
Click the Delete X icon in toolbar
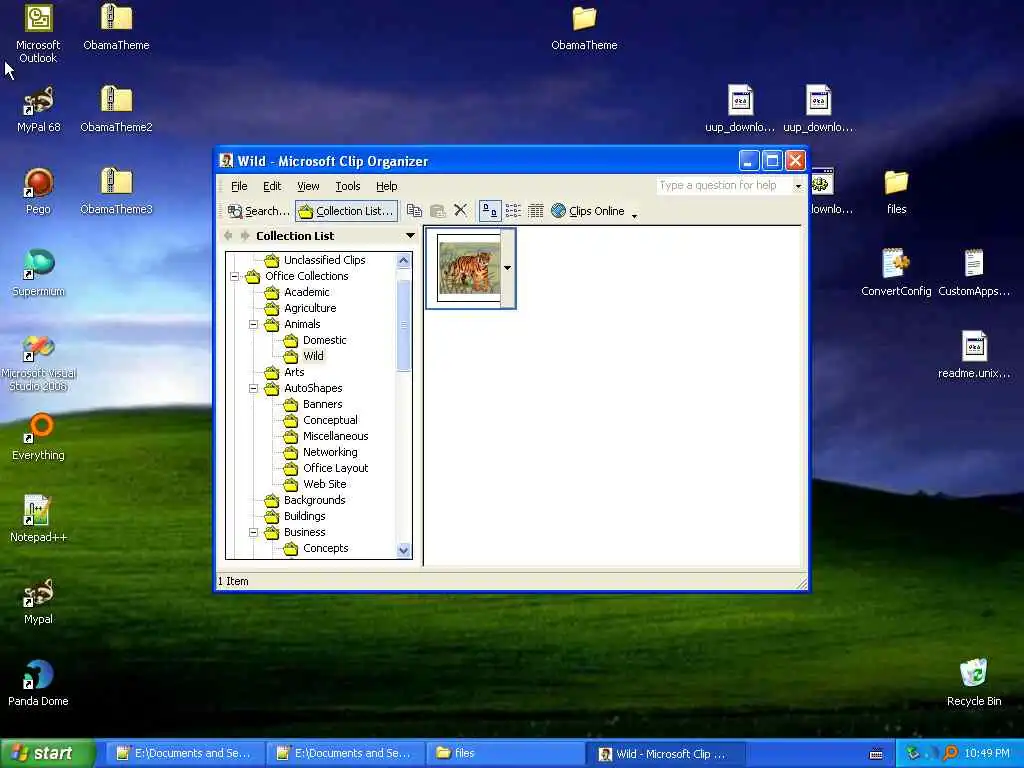(460, 210)
